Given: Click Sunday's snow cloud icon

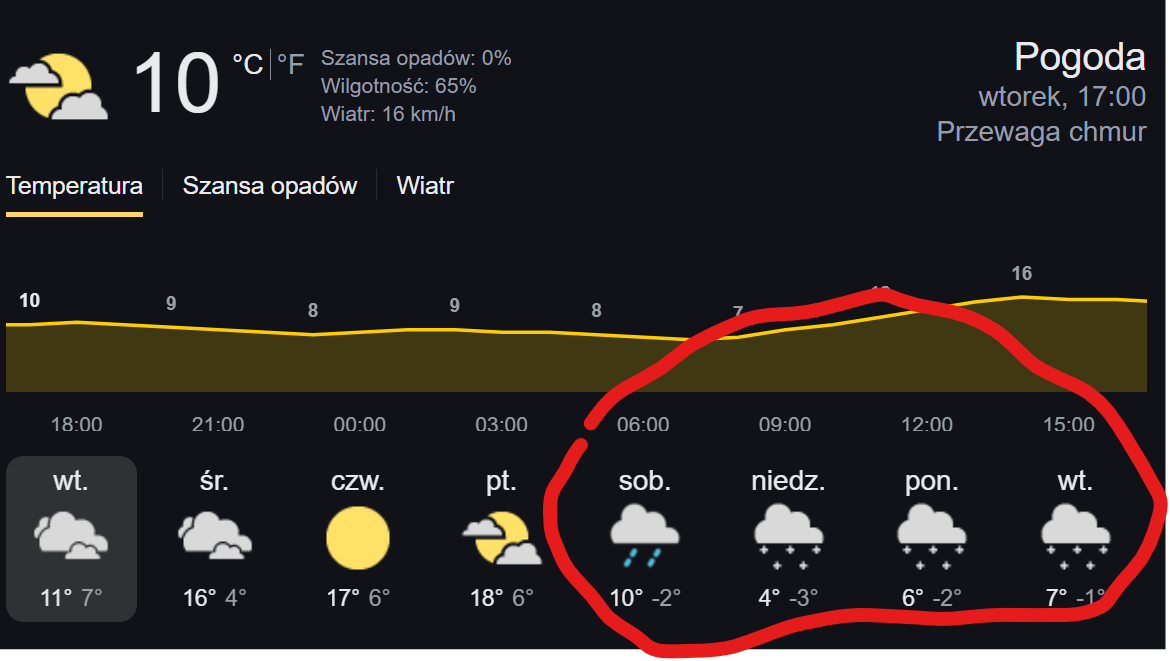Looking at the screenshot, I should point(787,535).
